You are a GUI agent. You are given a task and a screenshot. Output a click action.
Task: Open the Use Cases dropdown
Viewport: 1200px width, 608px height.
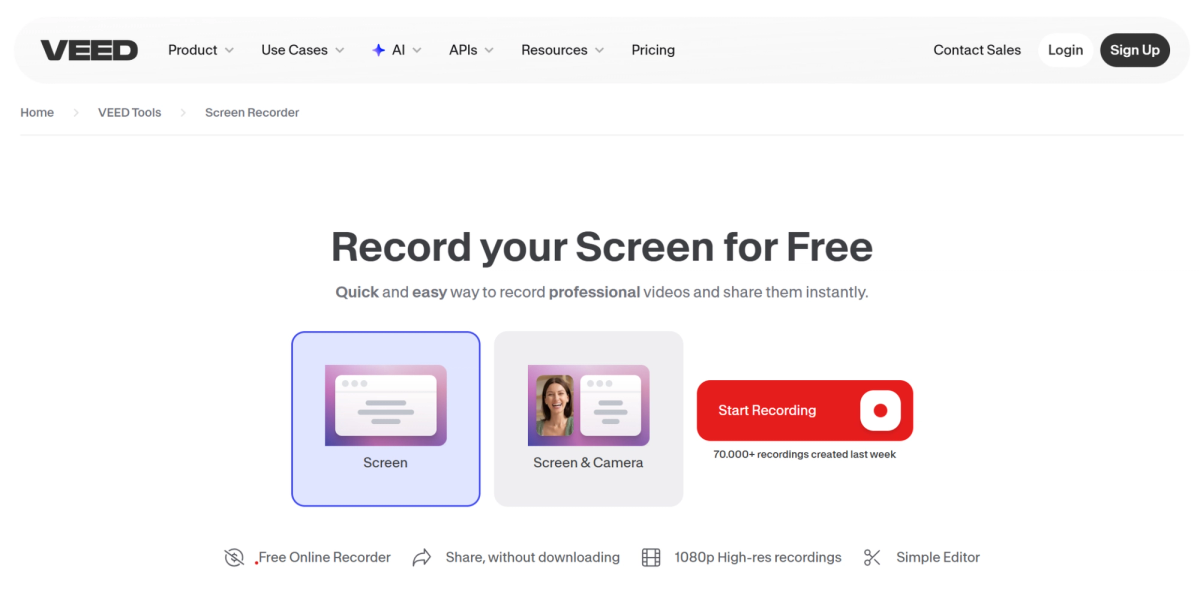click(x=303, y=50)
